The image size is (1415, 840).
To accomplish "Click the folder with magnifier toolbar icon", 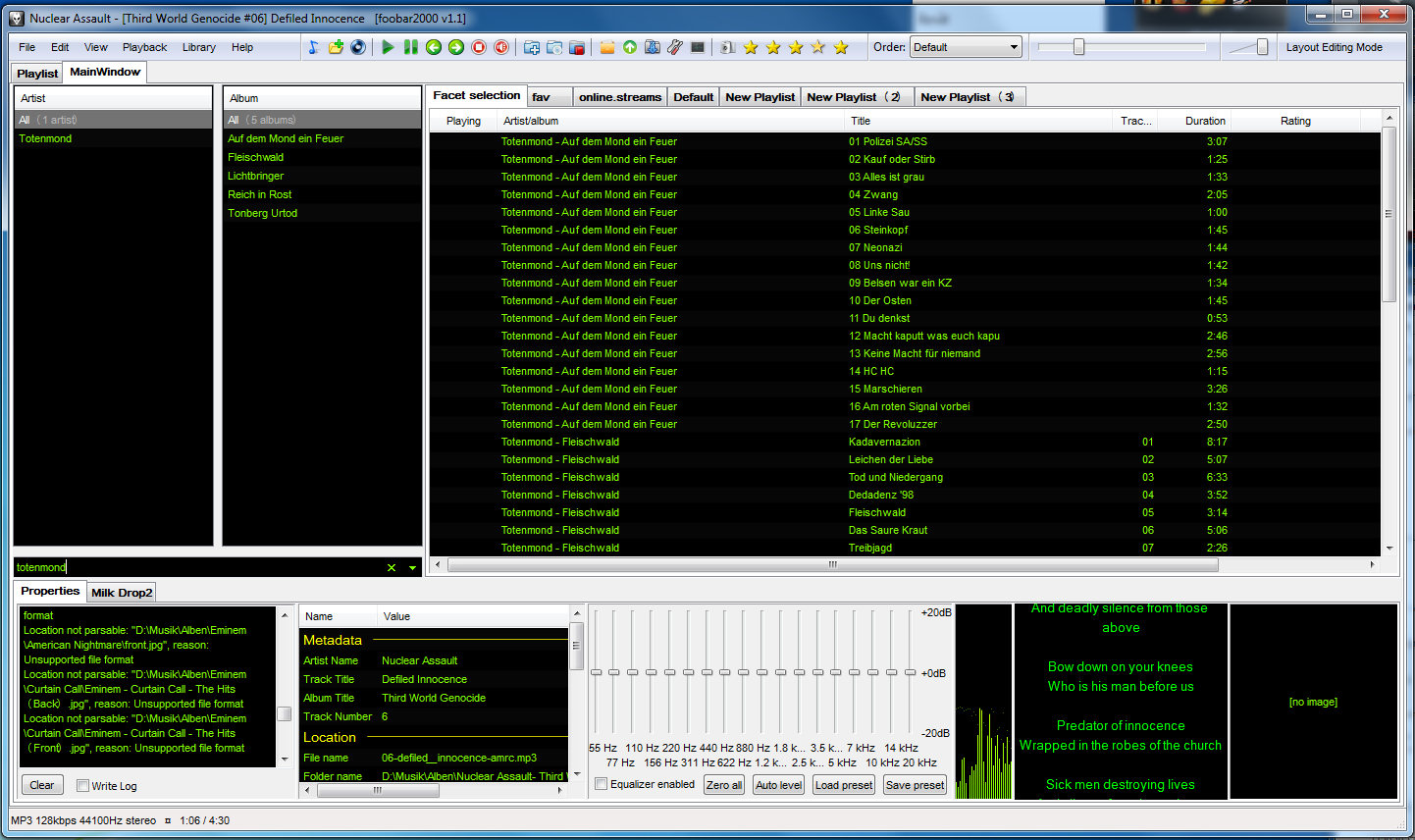I will (x=554, y=47).
